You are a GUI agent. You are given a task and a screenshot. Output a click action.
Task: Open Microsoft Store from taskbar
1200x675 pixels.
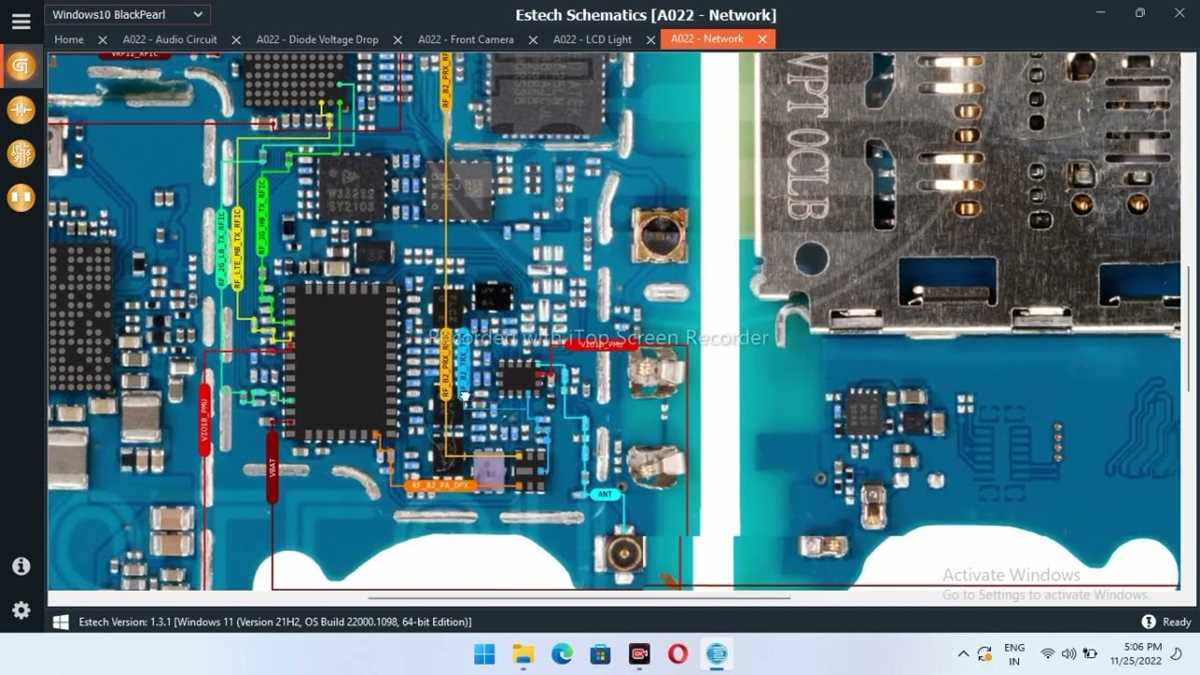pos(600,654)
